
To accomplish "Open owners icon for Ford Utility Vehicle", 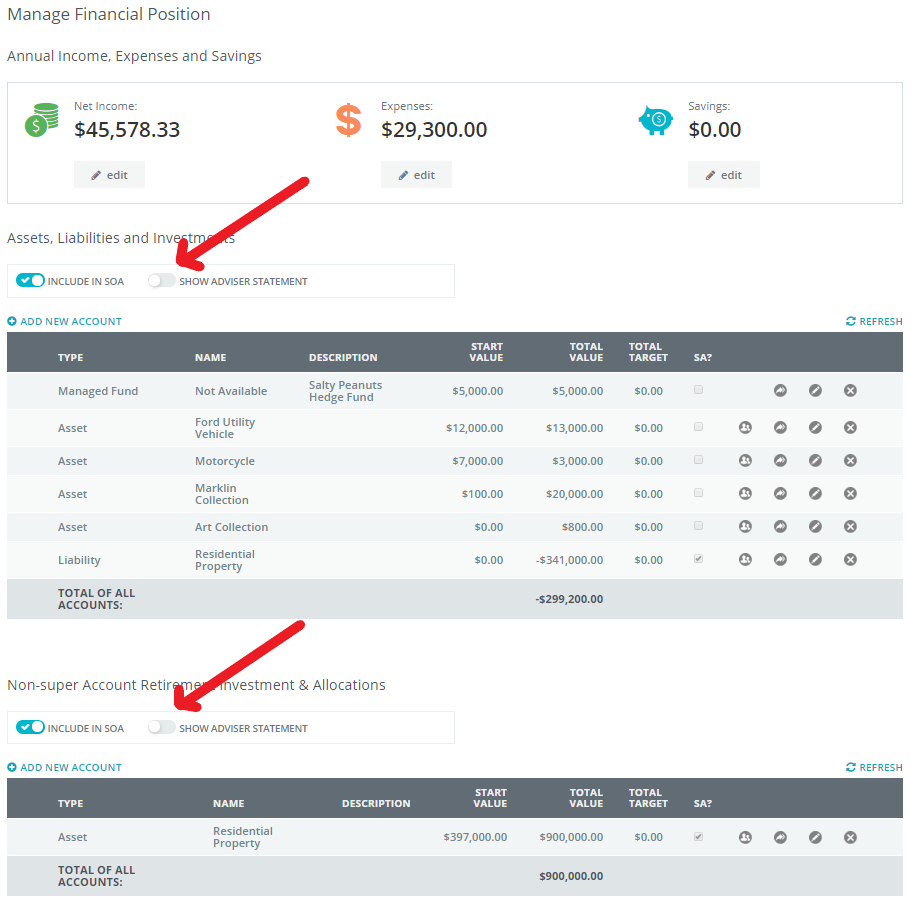I will click(x=745, y=427).
